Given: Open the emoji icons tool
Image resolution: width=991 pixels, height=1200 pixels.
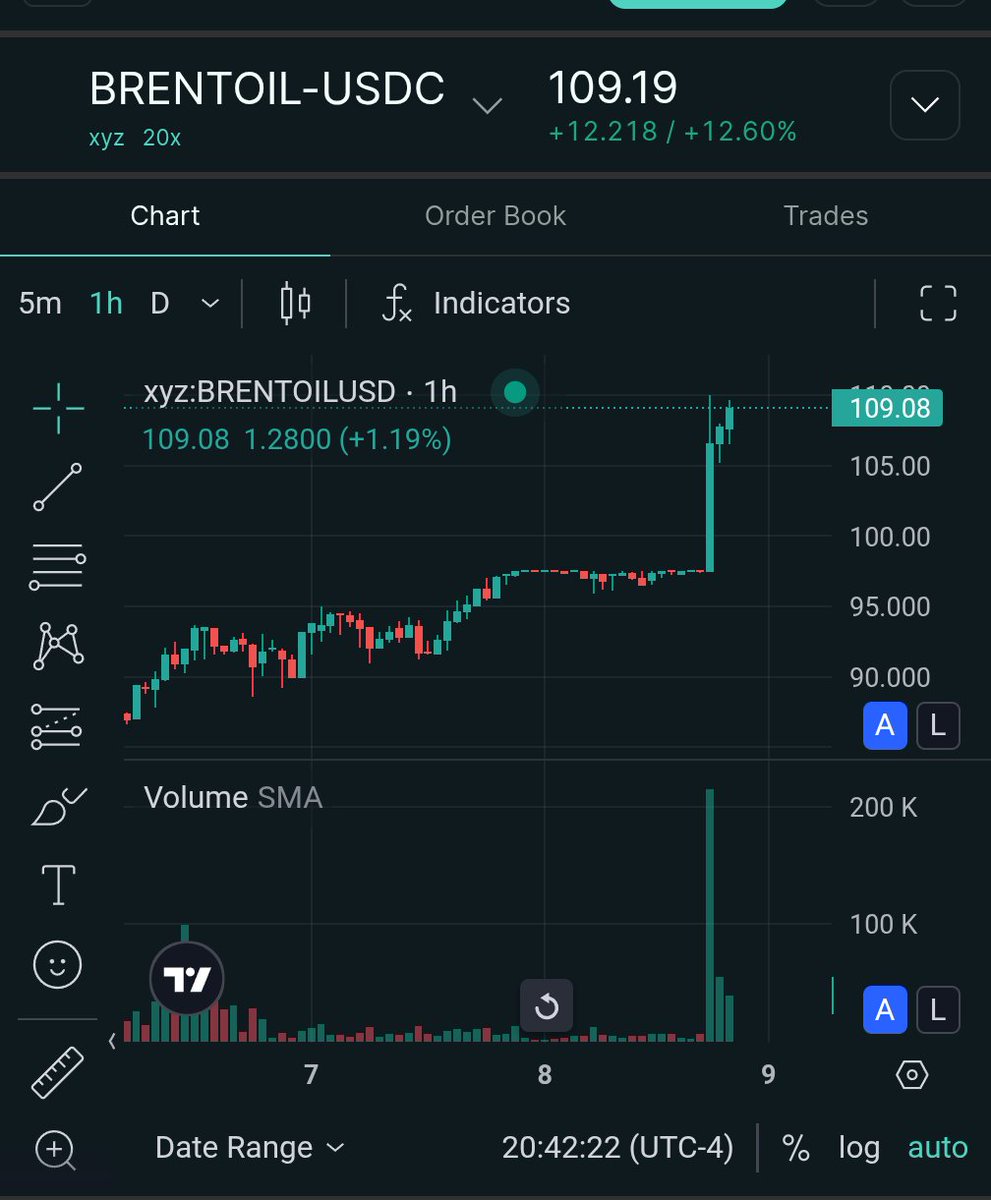Looking at the screenshot, I should (x=58, y=964).
